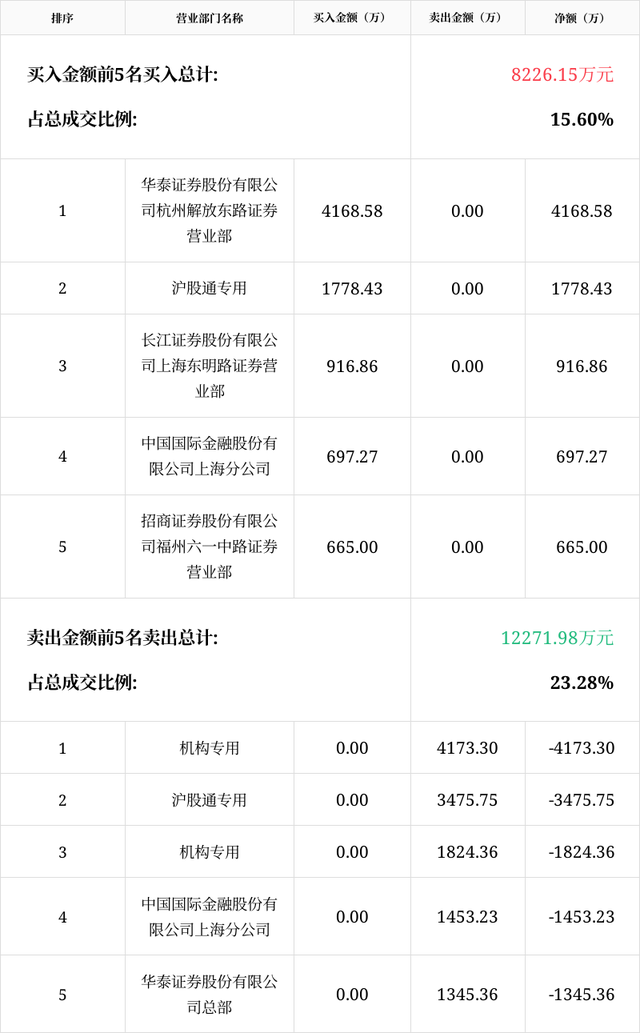Click the net amount -3475.75 cell
Image resolution: width=640 pixels, height=1033 pixels.
(581, 800)
